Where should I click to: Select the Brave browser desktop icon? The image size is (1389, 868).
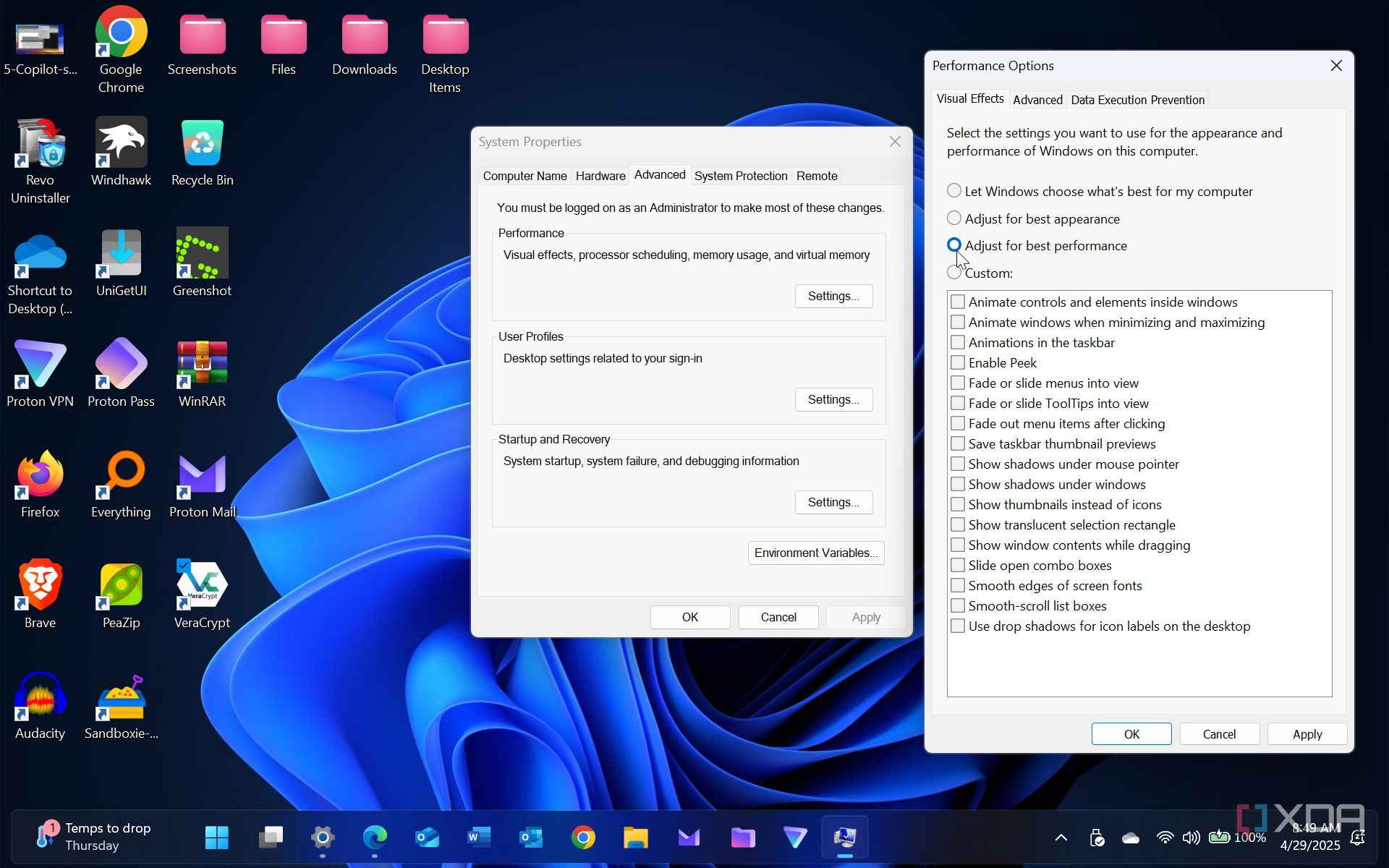tap(41, 595)
